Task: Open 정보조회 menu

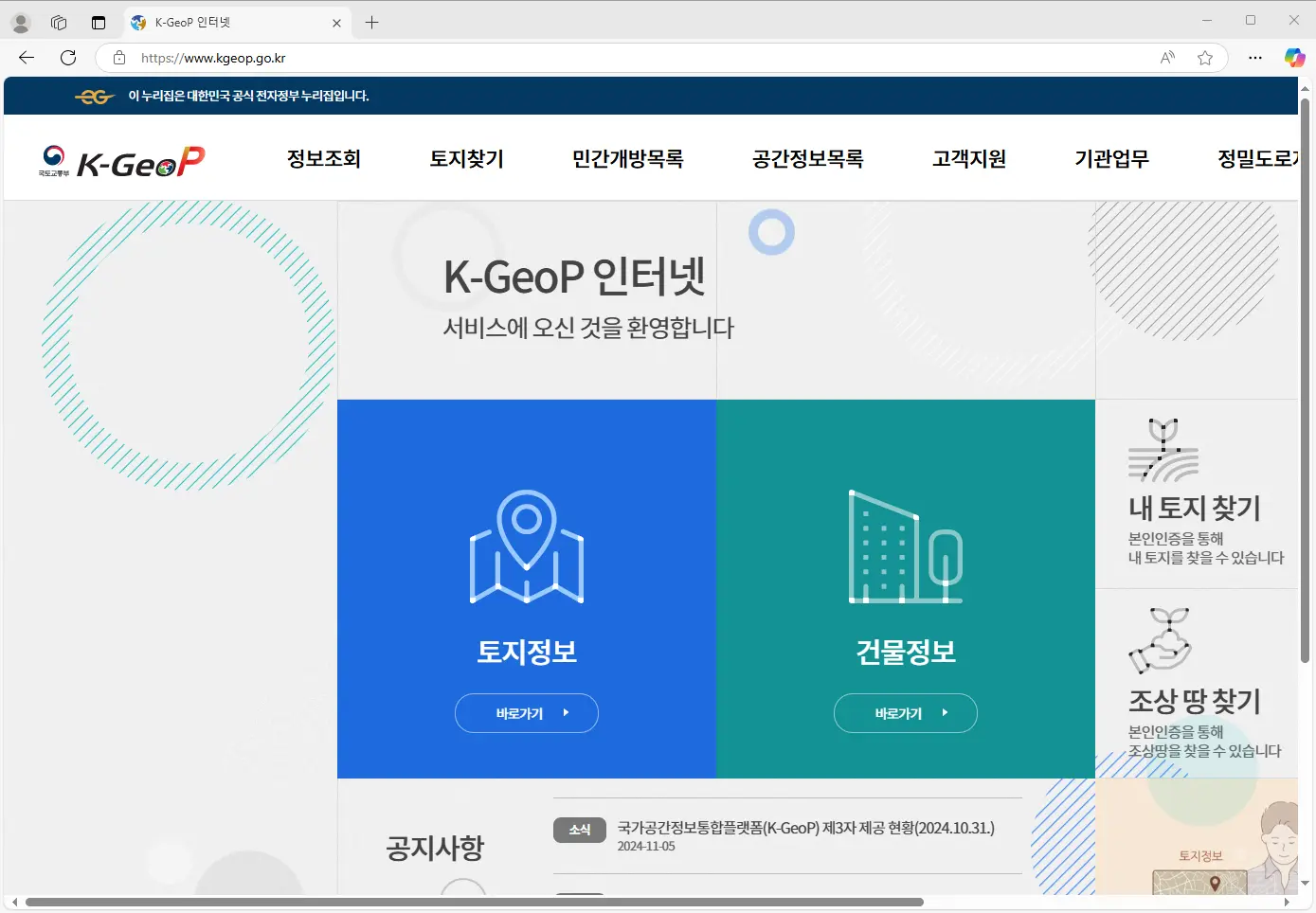Action: pyautogui.click(x=324, y=158)
